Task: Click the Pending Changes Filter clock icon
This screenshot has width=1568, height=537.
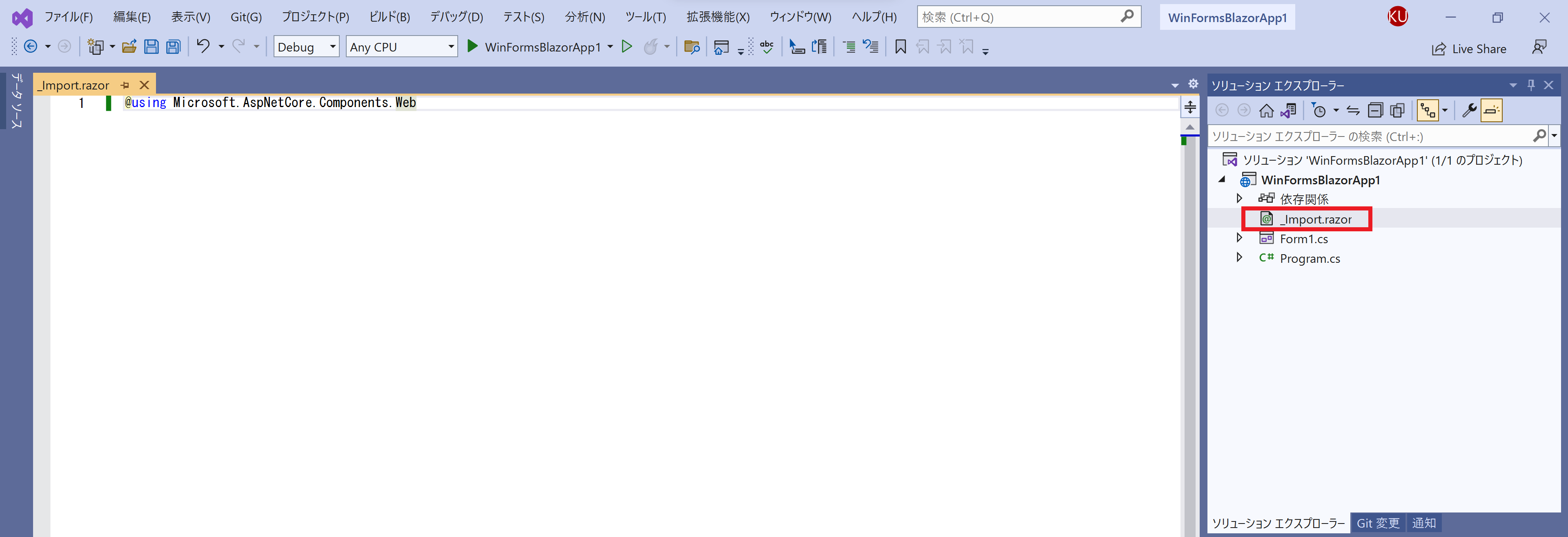Action: tap(1319, 110)
